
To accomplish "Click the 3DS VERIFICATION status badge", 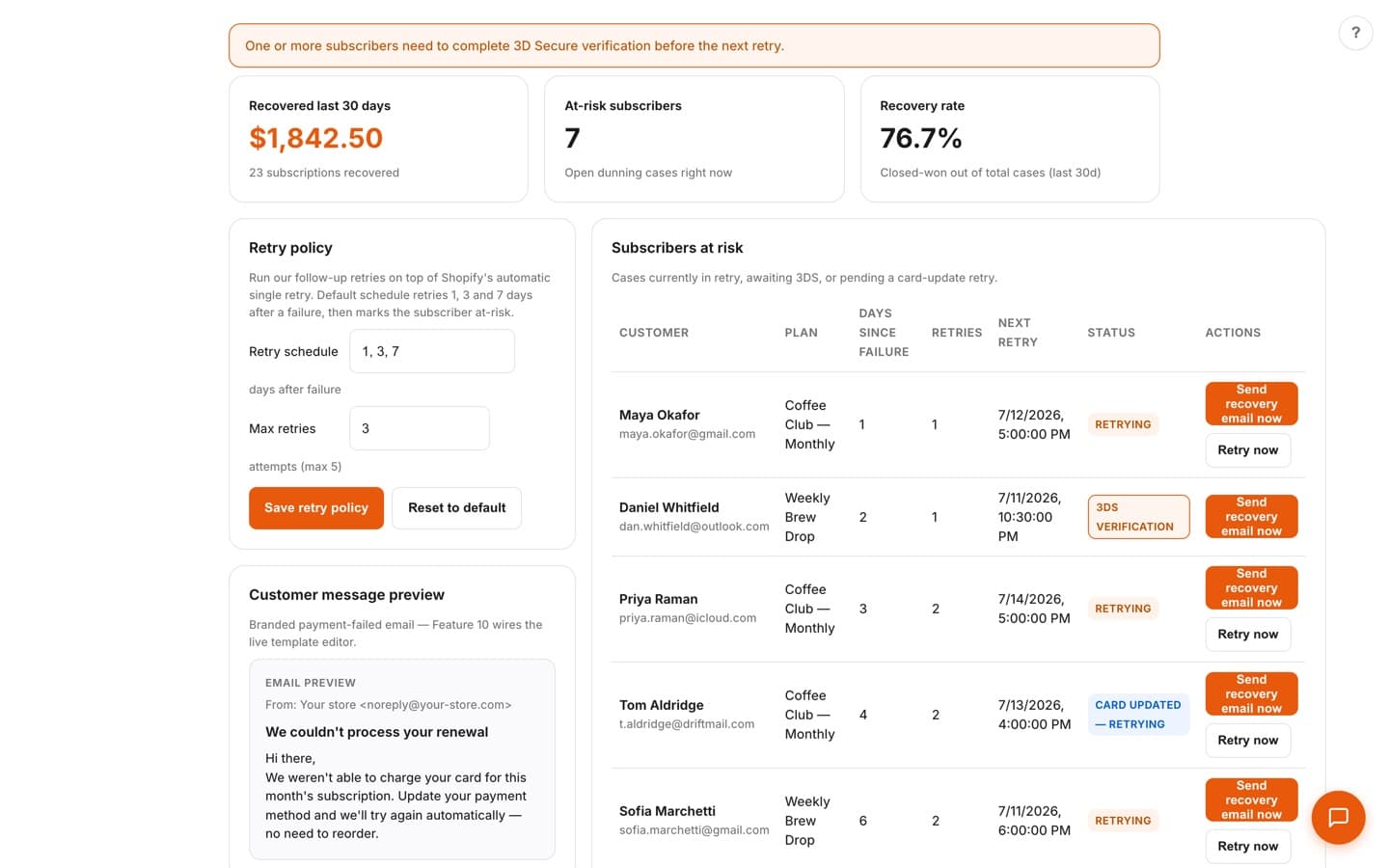I will 1138,517.
